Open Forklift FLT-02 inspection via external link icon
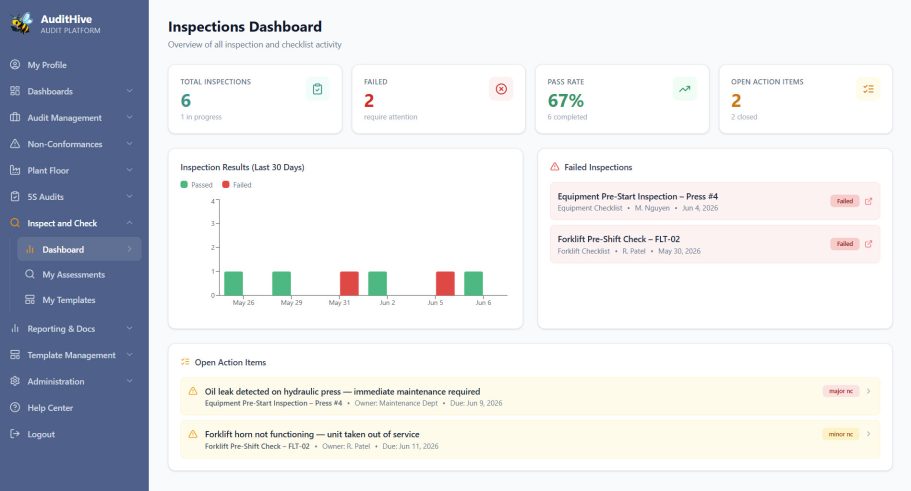 (868, 243)
